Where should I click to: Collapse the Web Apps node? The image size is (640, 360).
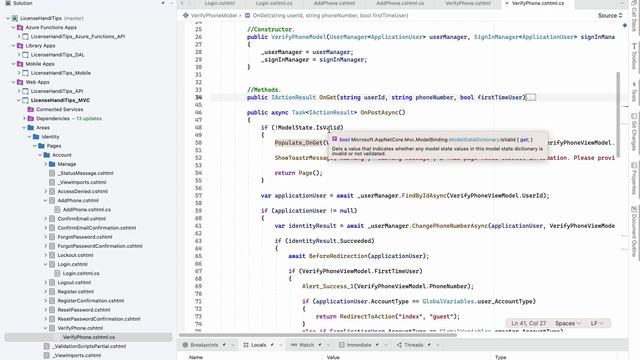(x=13, y=82)
